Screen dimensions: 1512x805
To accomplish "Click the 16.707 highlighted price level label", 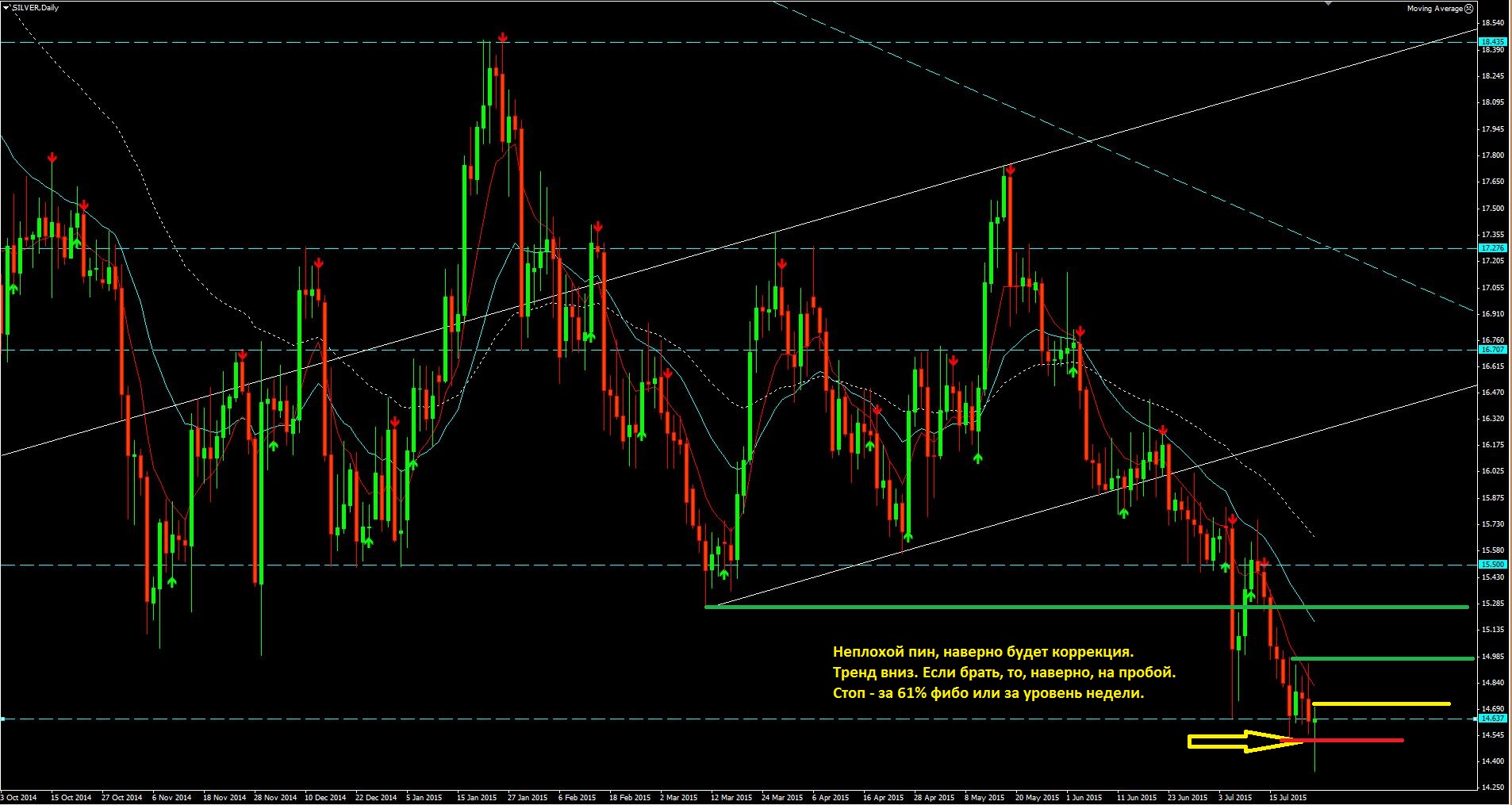I will tap(1492, 349).
